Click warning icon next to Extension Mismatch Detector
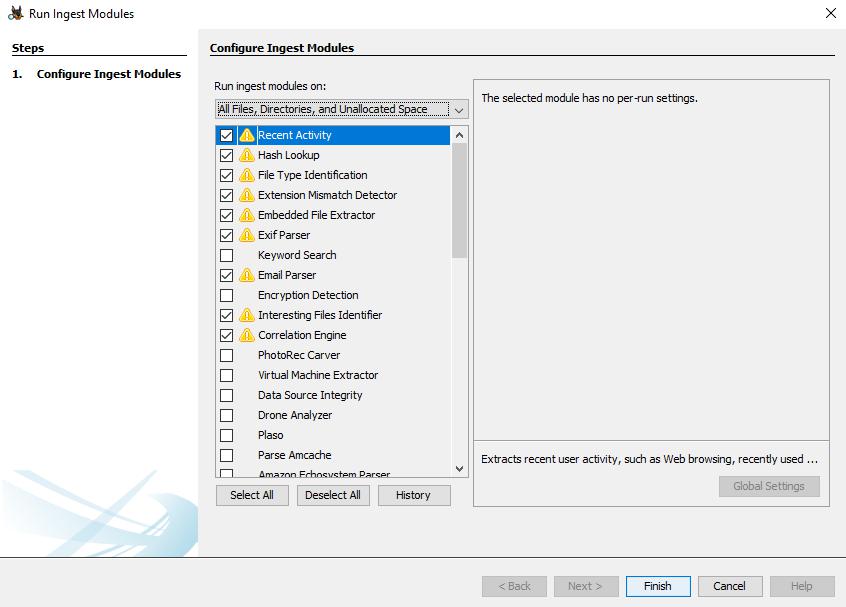The image size is (846, 607). [x=246, y=195]
